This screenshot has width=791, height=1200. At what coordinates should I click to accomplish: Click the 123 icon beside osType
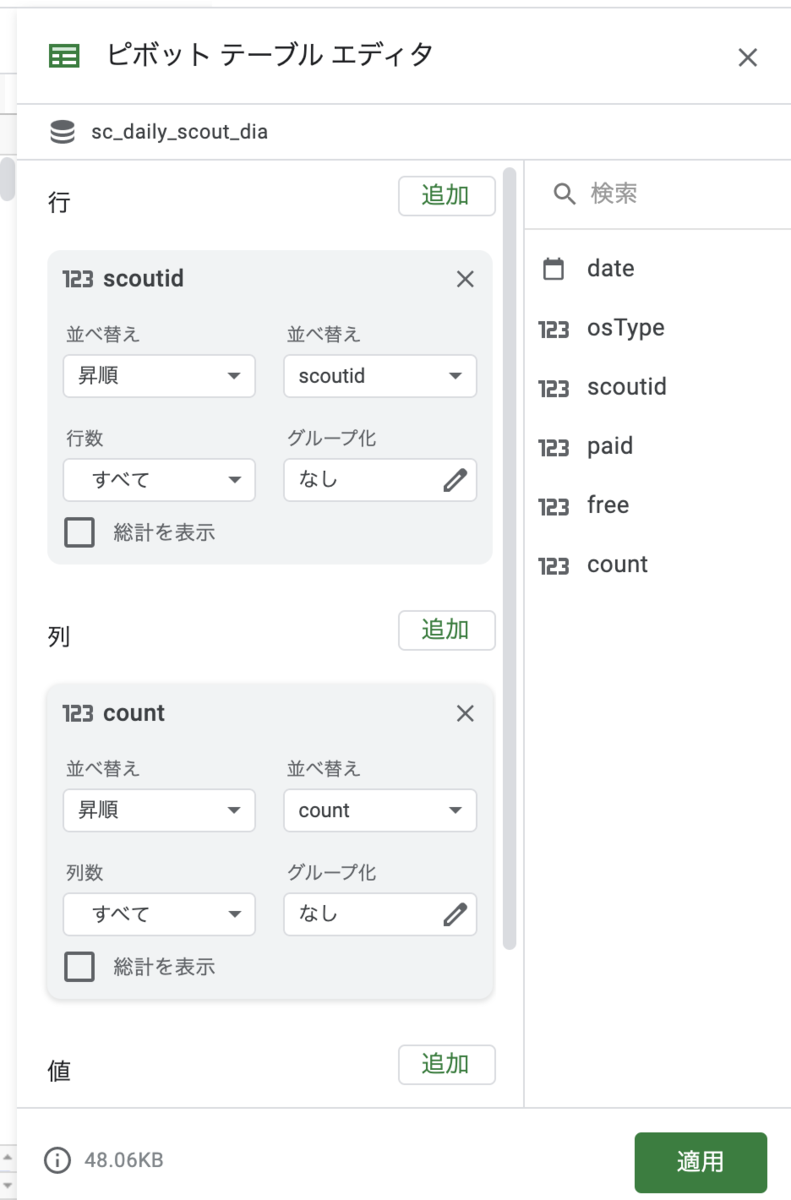coord(553,328)
